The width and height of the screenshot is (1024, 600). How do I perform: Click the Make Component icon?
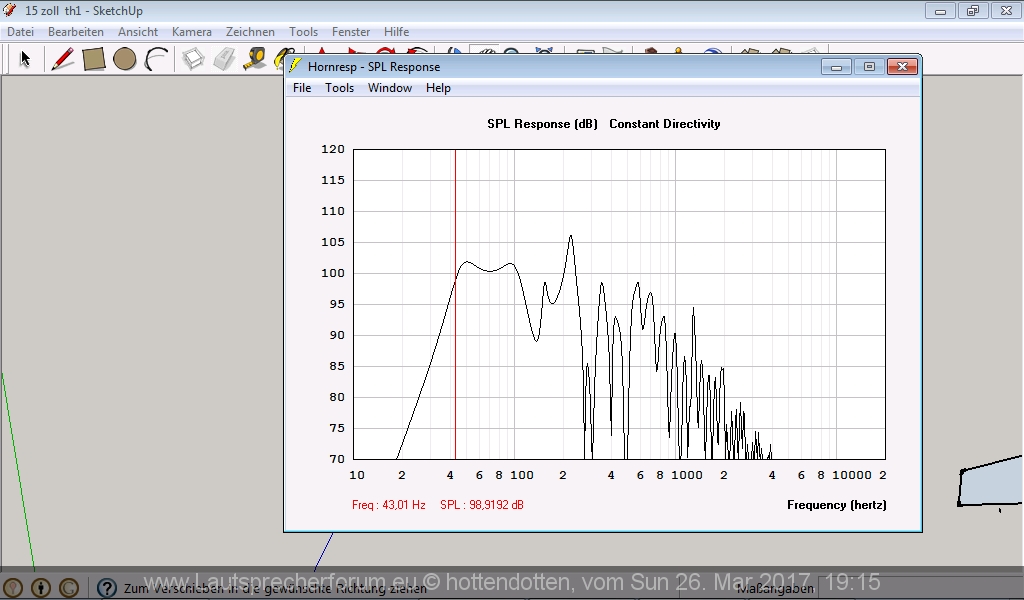tap(193, 59)
